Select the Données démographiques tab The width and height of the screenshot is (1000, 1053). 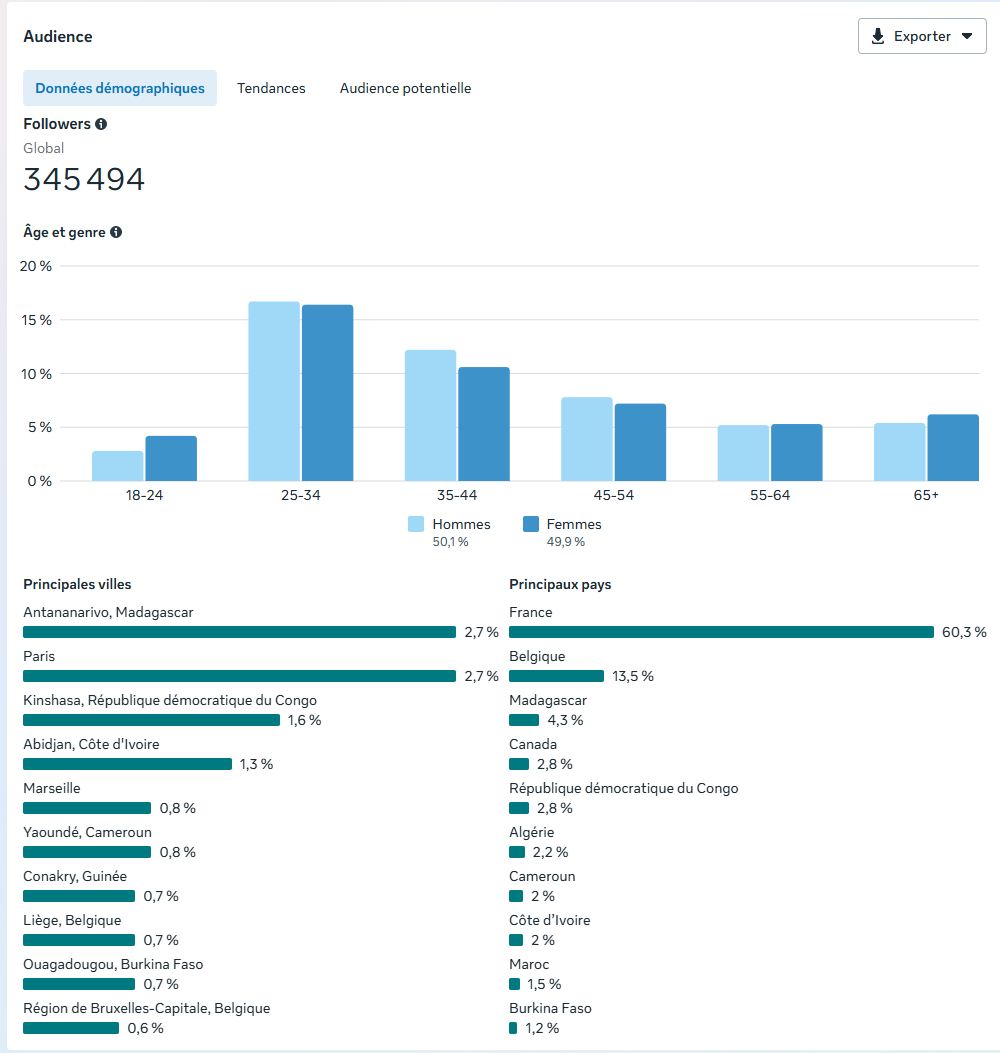pyautogui.click(x=120, y=88)
